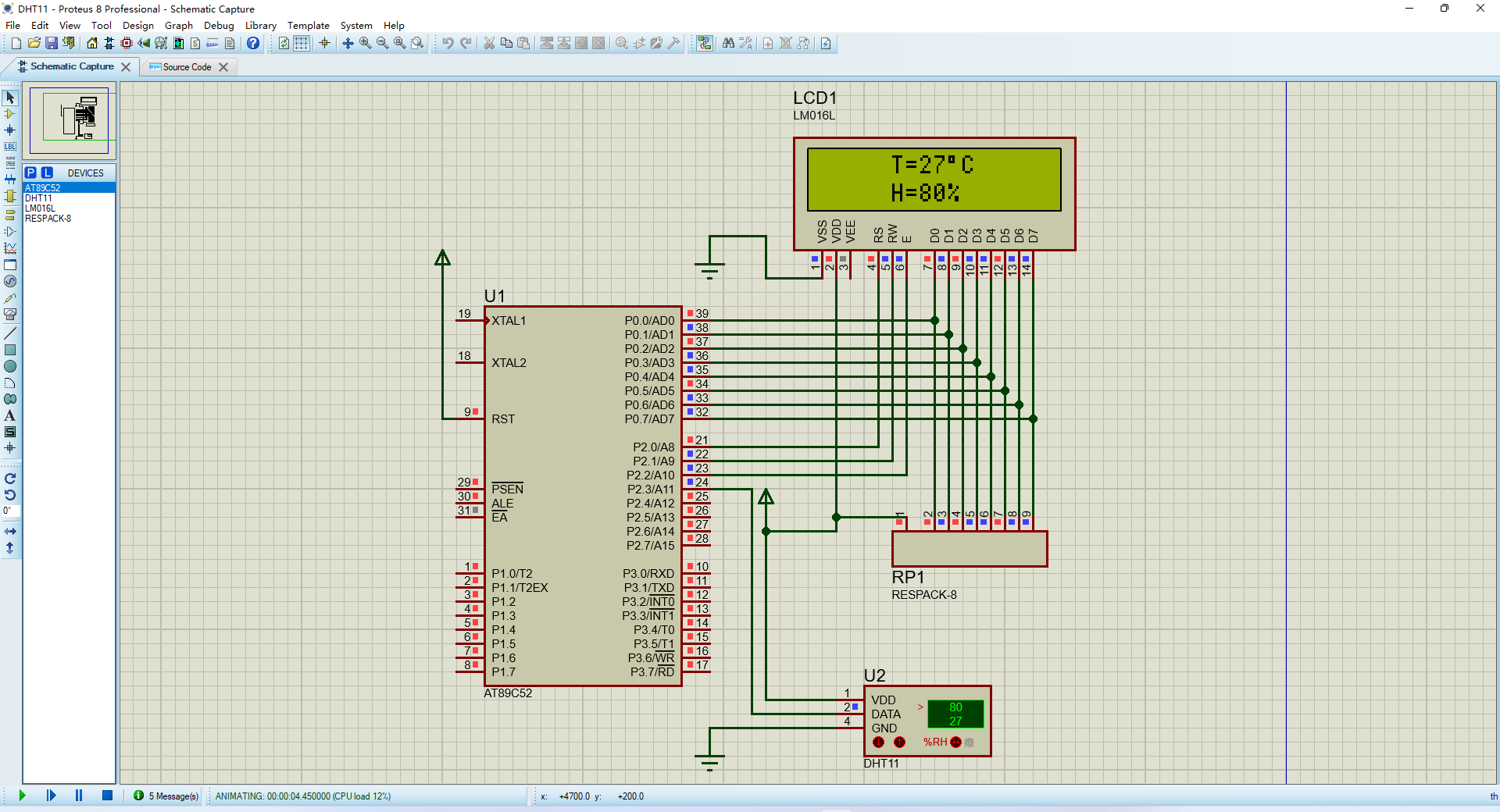Open the Template menu

tap(309, 25)
